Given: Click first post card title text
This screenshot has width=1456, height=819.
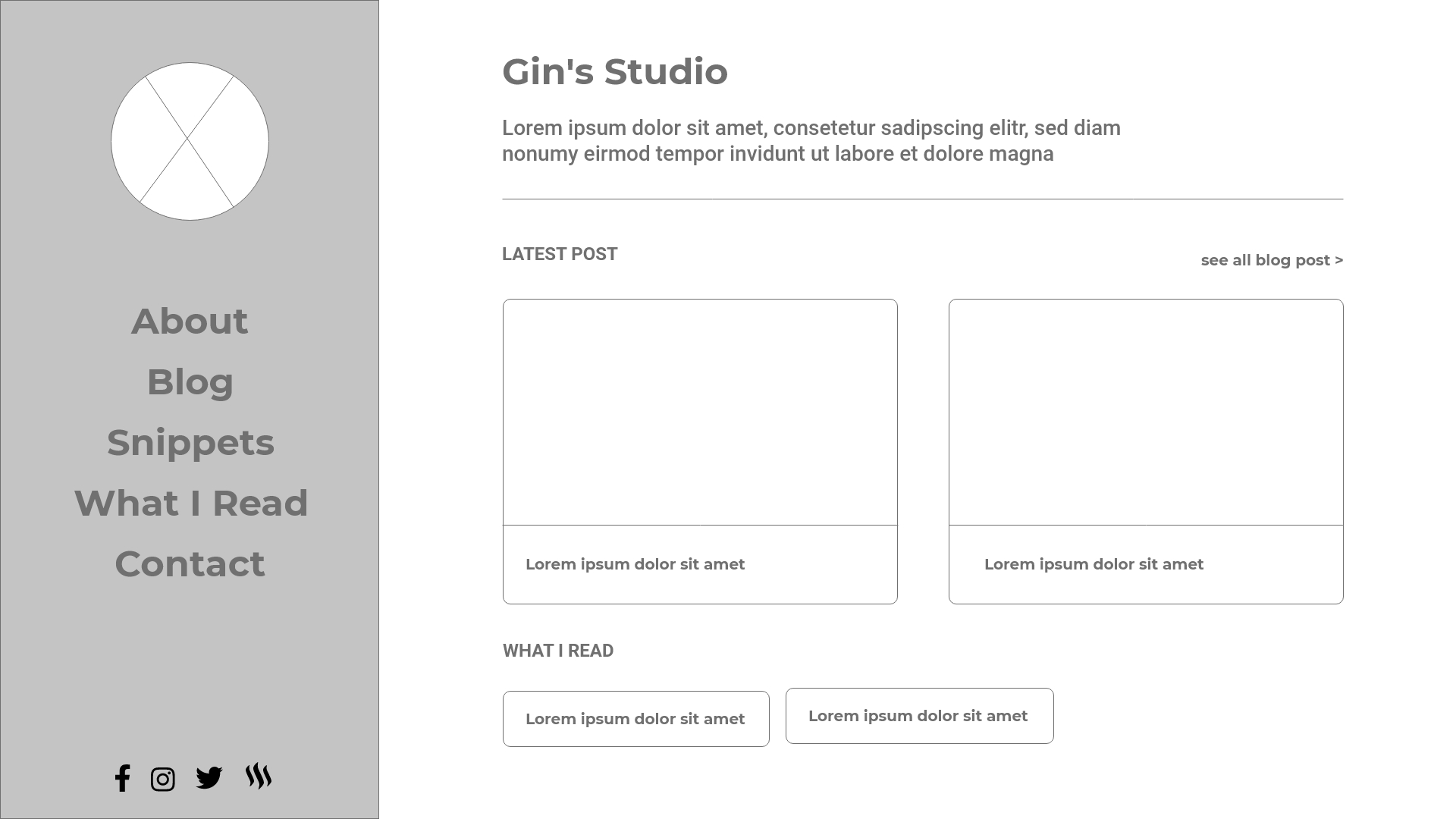Looking at the screenshot, I should [635, 564].
